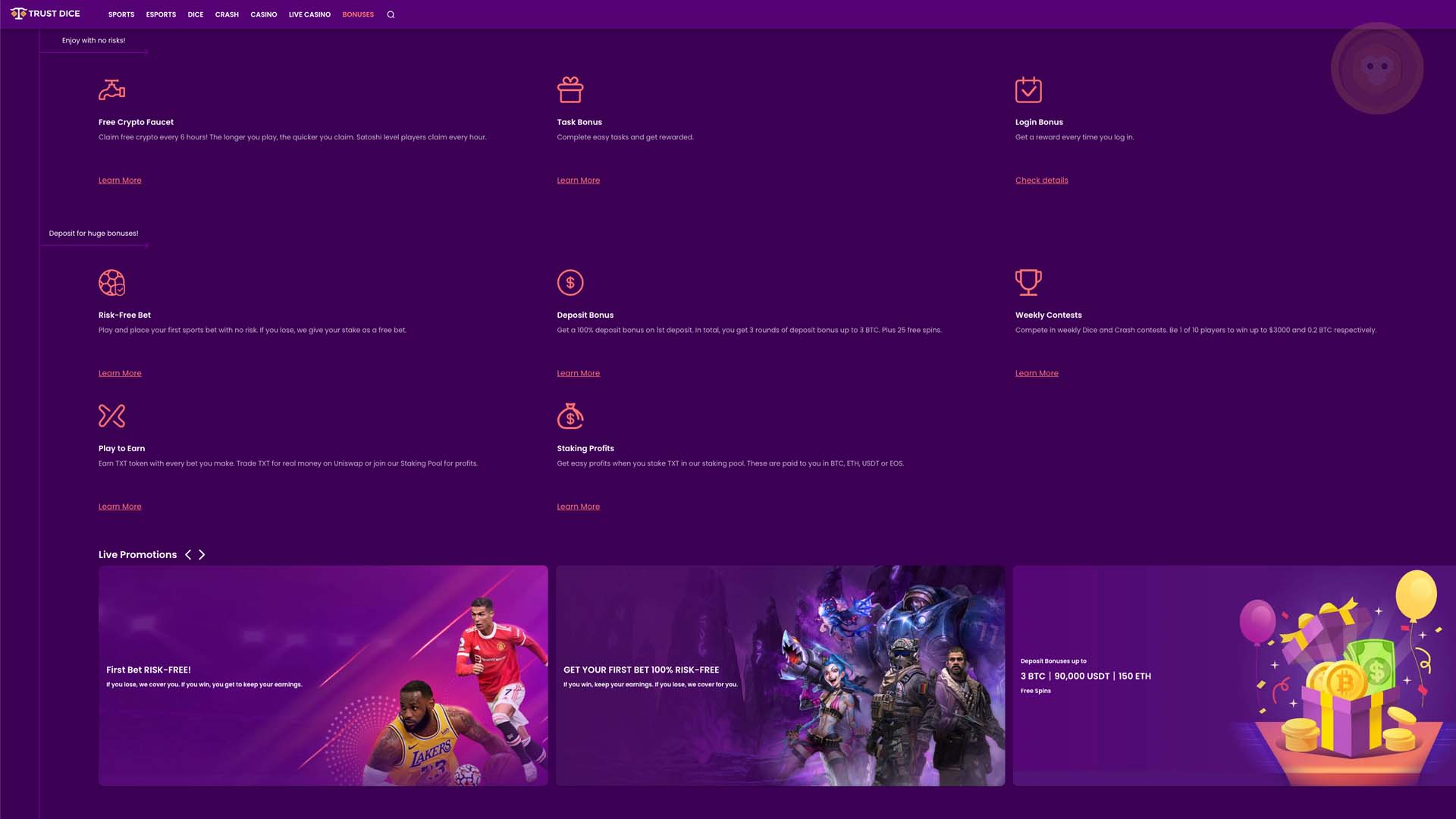The width and height of the screenshot is (1456, 819).
Task: Select the Bonuses navigation tab
Action: click(x=358, y=14)
